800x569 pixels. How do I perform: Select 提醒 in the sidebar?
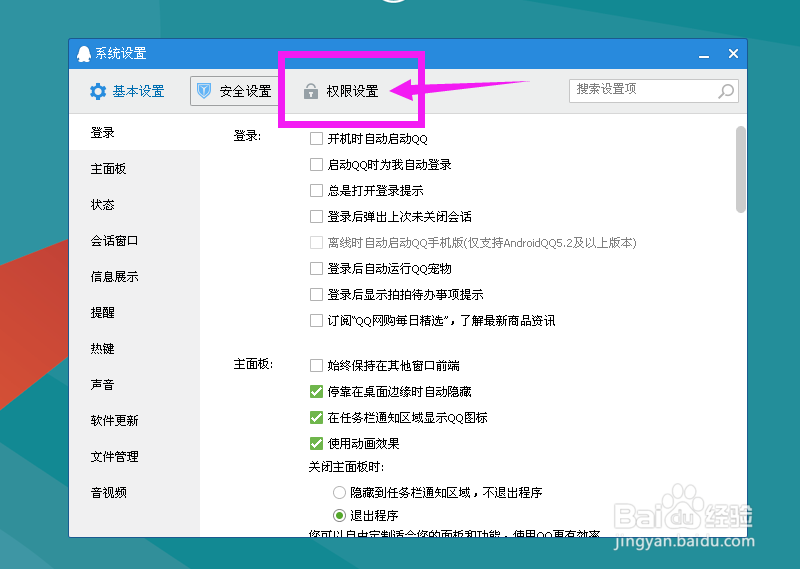coord(135,312)
